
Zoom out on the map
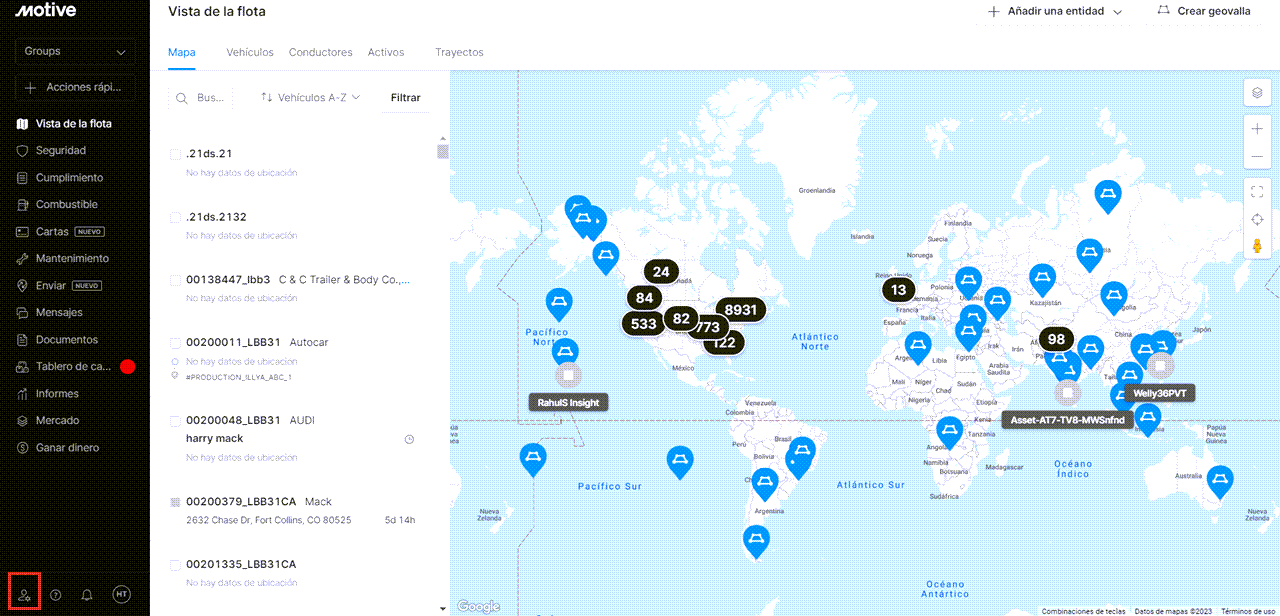coord(1257,157)
